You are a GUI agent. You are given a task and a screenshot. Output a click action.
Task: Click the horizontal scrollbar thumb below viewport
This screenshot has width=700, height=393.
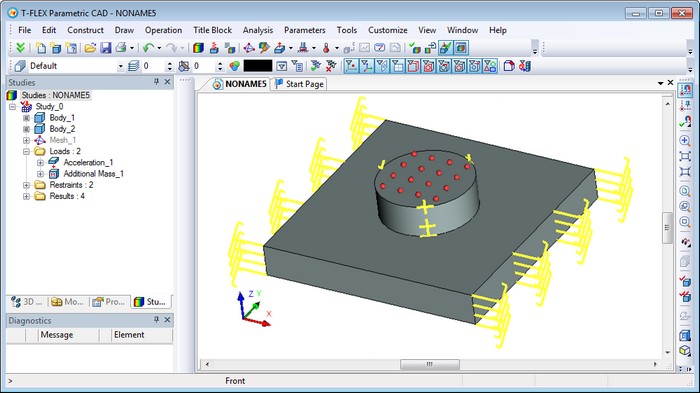(x=429, y=364)
